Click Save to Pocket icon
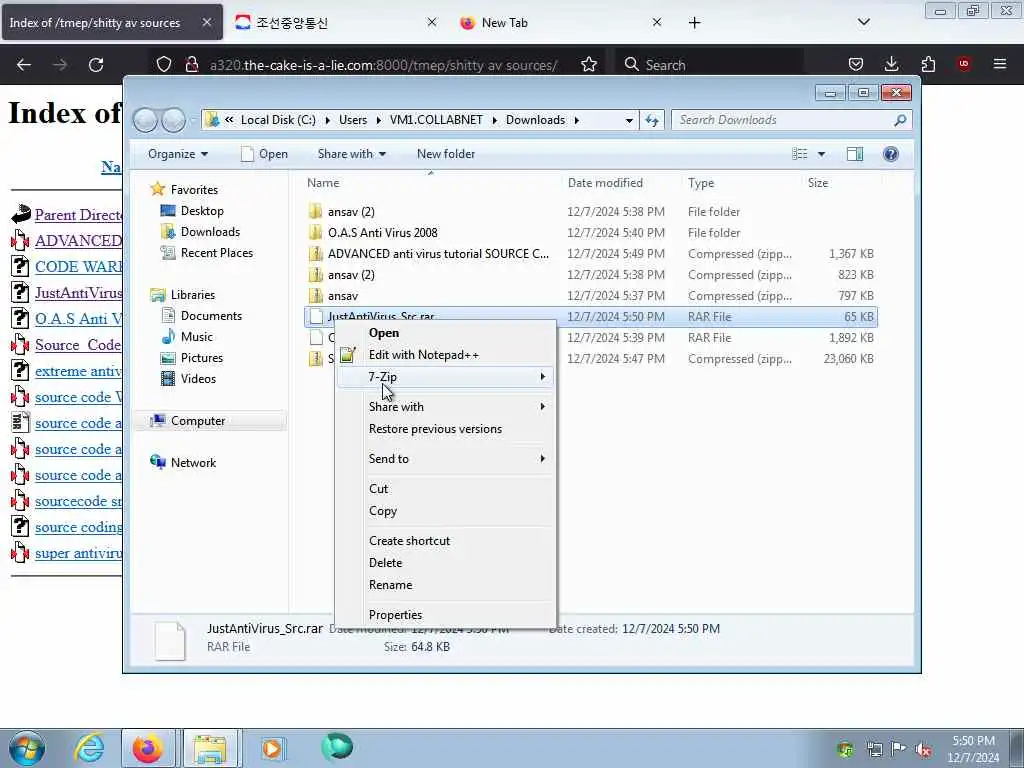Image resolution: width=1024 pixels, height=768 pixels. point(856,64)
